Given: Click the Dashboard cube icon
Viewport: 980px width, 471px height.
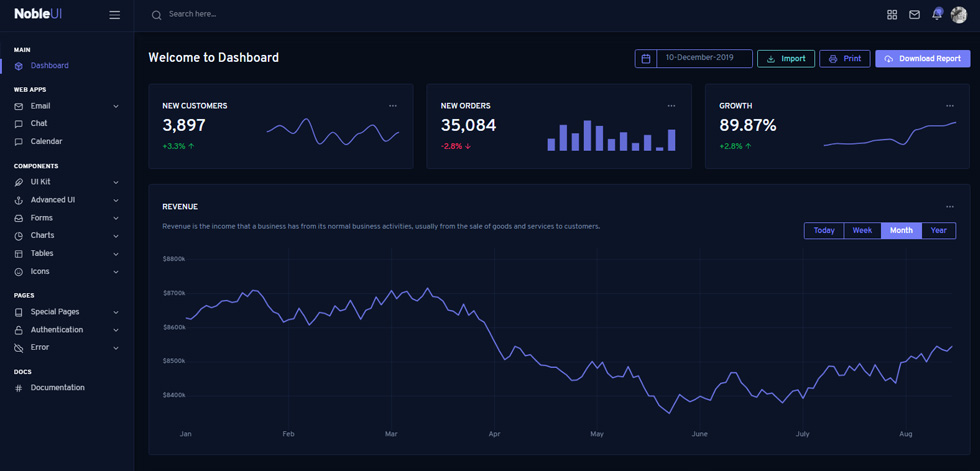Looking at the screenshot, I should point(19,66).
